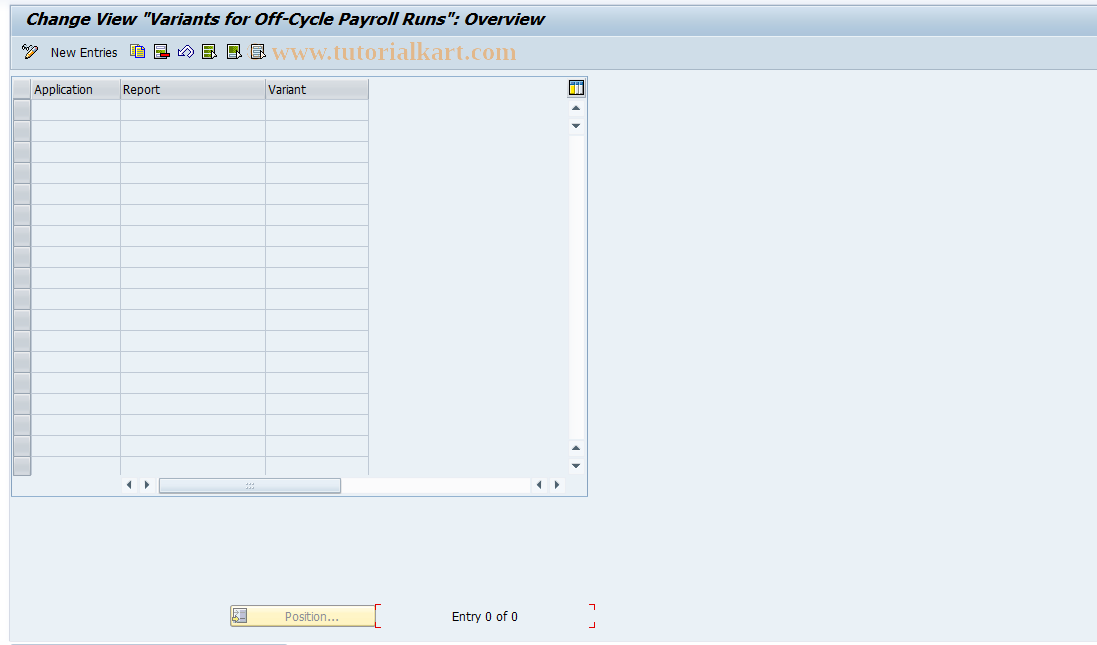1097x645 pixels.
Task: Toggle the Display/Change pencil icon
Action: 29,52
